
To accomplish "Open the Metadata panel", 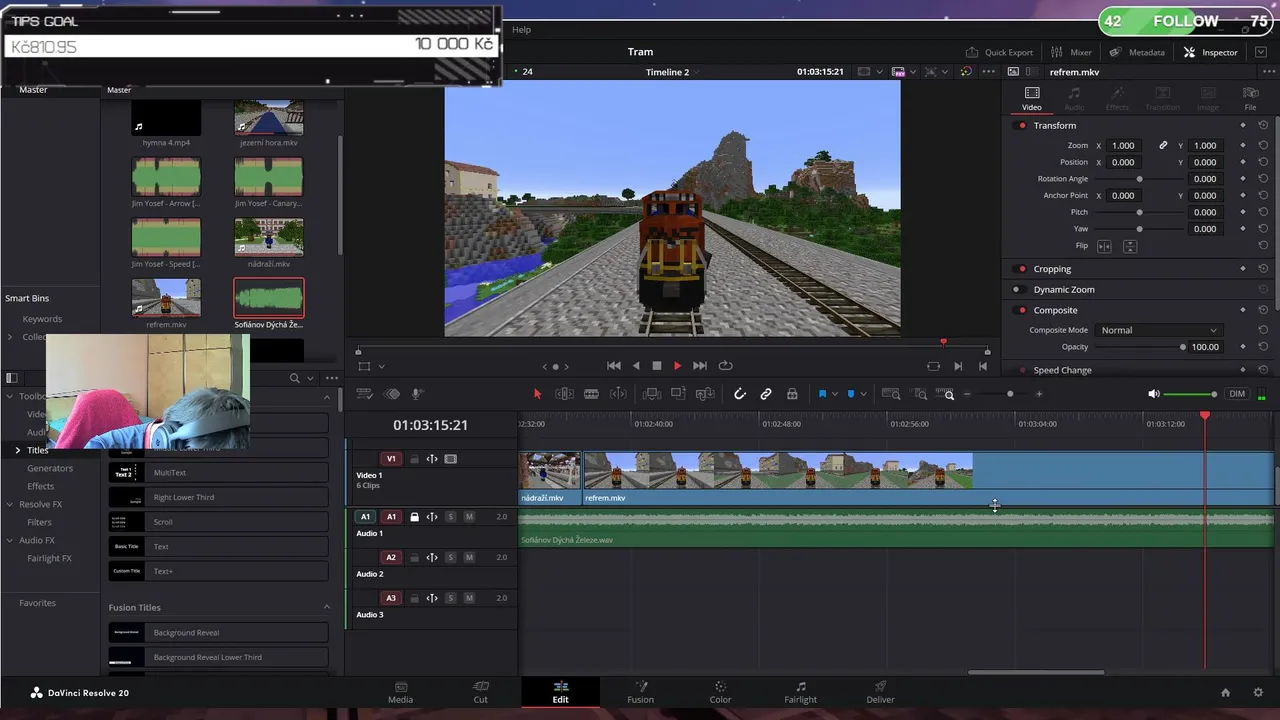I will (x=1137, y=52).
